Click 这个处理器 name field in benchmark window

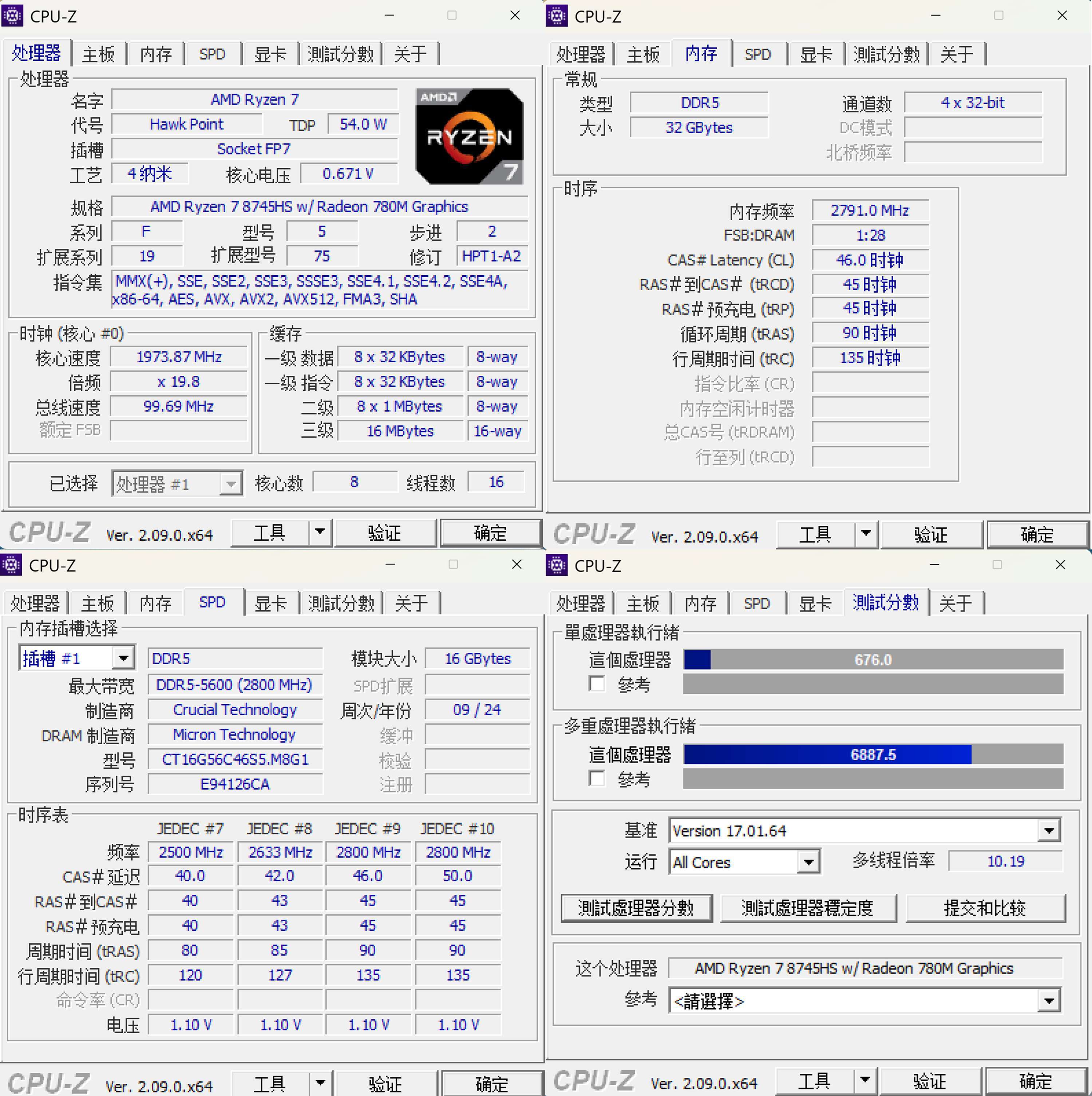click(x=865, y=968)
